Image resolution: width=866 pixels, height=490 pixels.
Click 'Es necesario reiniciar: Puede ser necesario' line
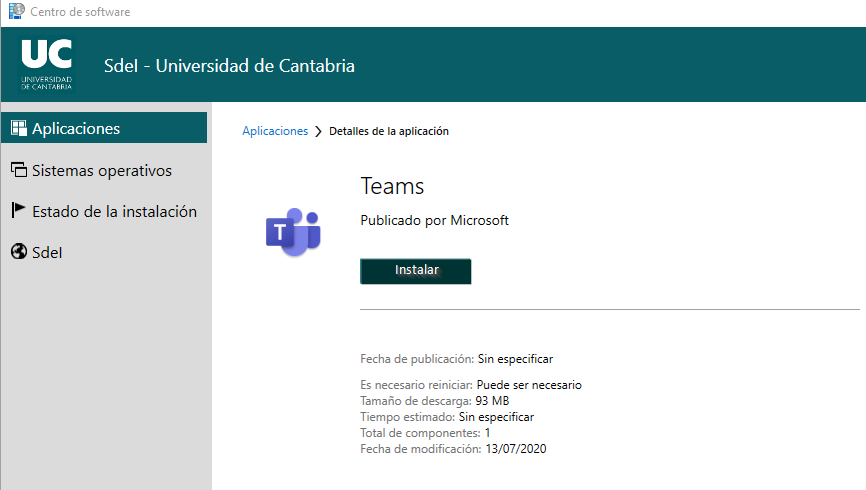click(471, 385)
